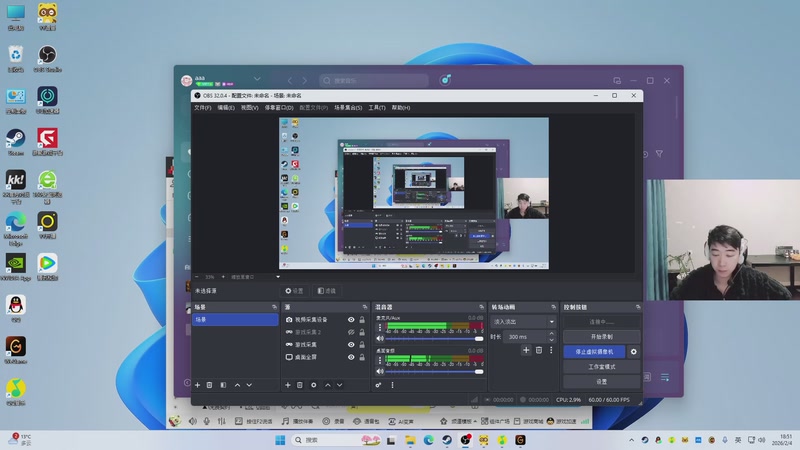Open source properties gear in sources panel
The height and width of the screenshot is (450, 800).
[x=313, y=385]
